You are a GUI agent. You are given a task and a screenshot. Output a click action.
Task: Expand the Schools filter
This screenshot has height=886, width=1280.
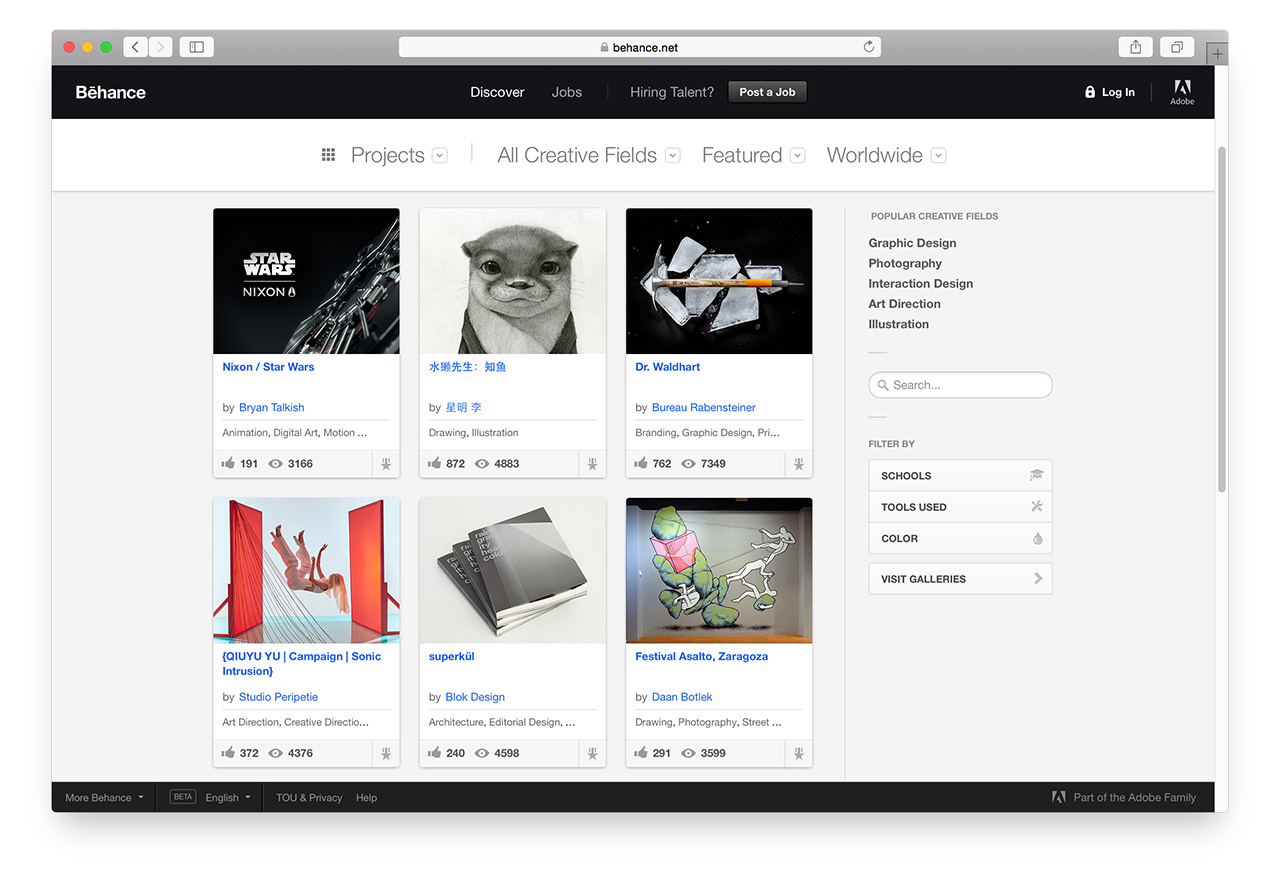(960, 476)
